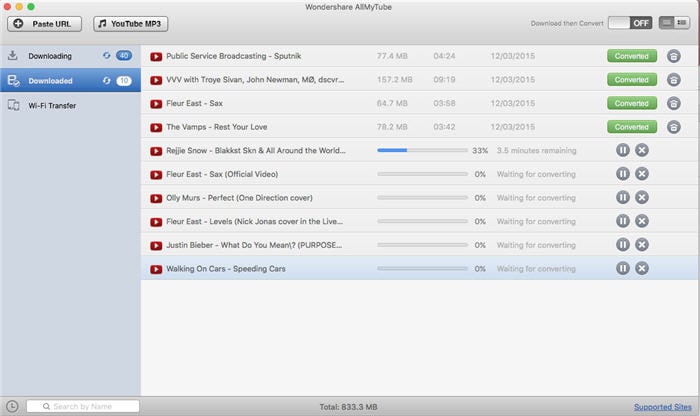Switch to detailed list view icon
Image resolution: width=700 pixels, height=416 pixels.
[x=682, y=23]
